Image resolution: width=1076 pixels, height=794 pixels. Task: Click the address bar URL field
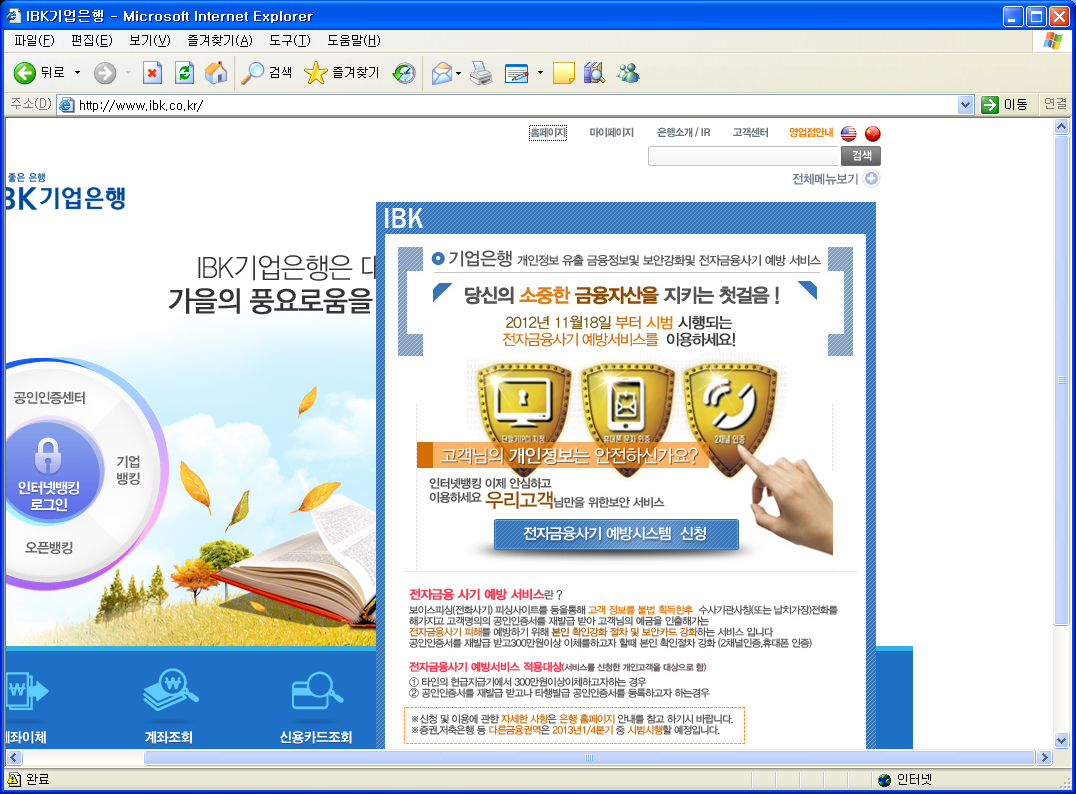[x=508, y=105]
